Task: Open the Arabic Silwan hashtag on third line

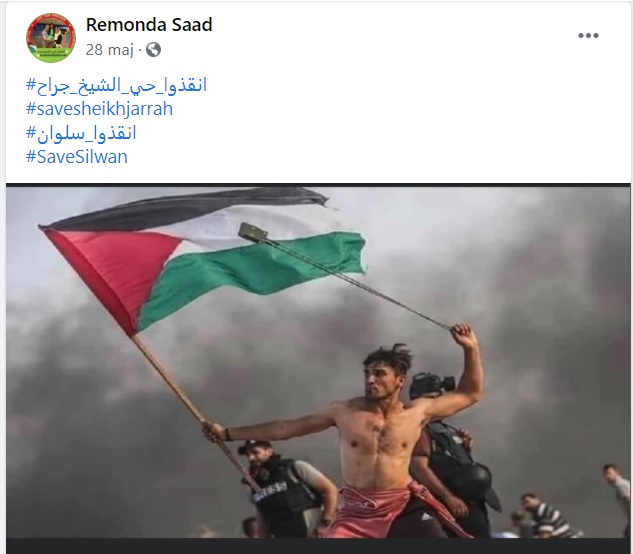Action: pos(81,133)
